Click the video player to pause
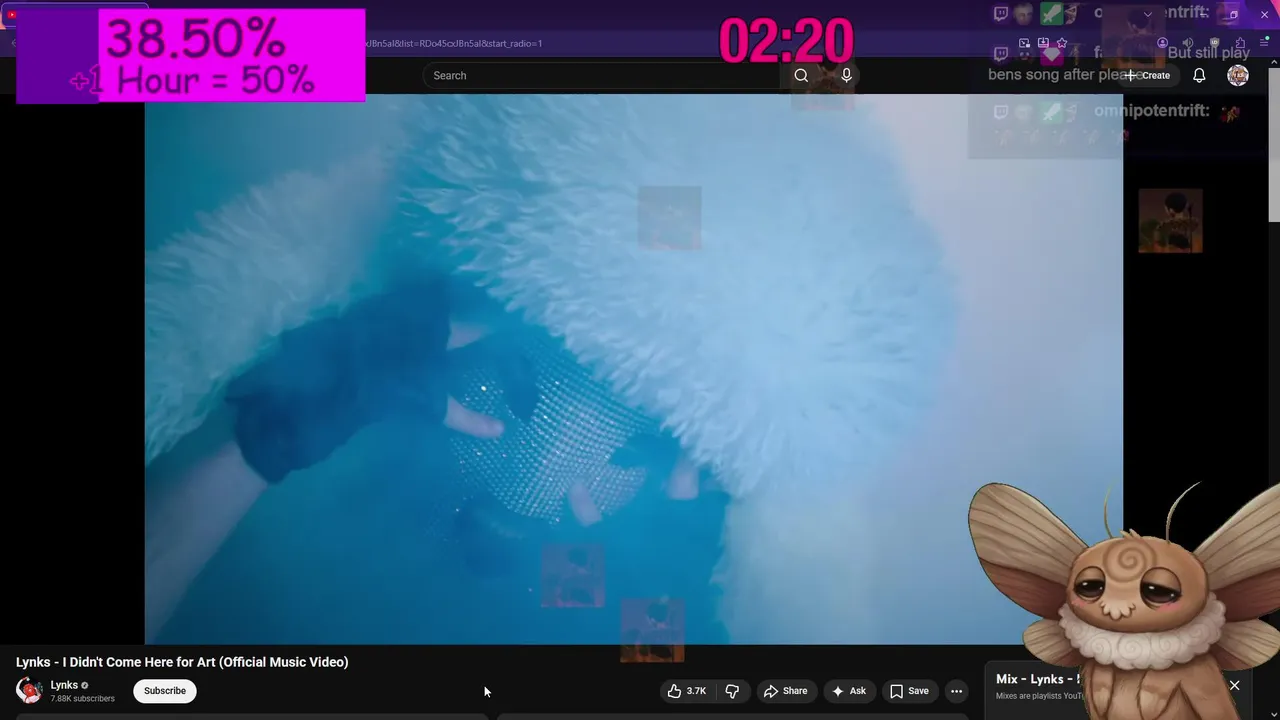This screenshot has height=720, width=1280. [634, 369]
